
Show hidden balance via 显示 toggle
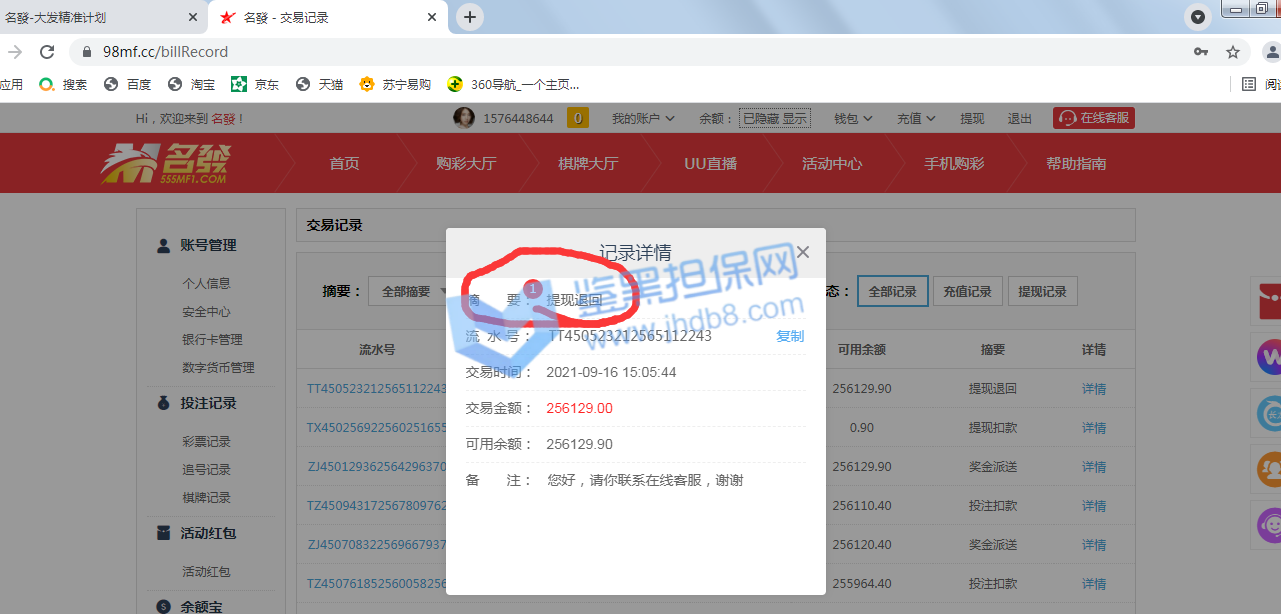(794, 118)
